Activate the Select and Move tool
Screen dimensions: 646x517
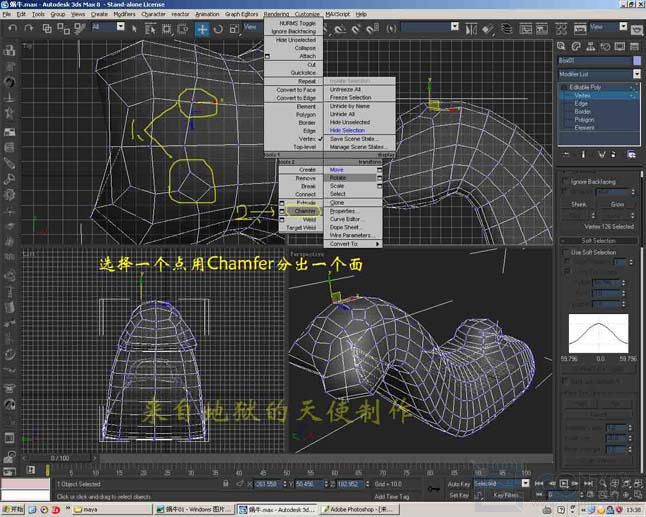point(202,29)
